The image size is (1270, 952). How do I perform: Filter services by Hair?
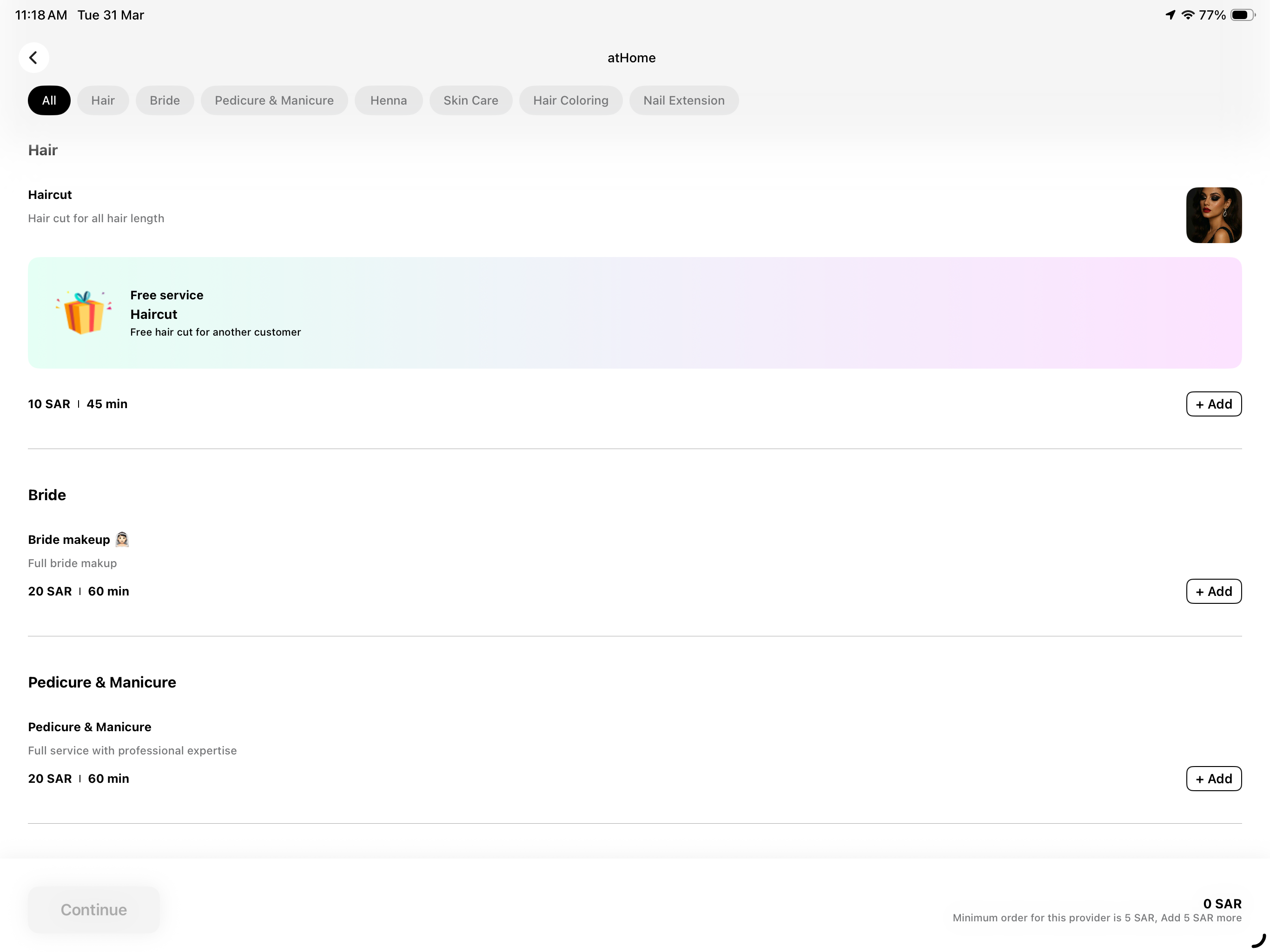(103, 100)
